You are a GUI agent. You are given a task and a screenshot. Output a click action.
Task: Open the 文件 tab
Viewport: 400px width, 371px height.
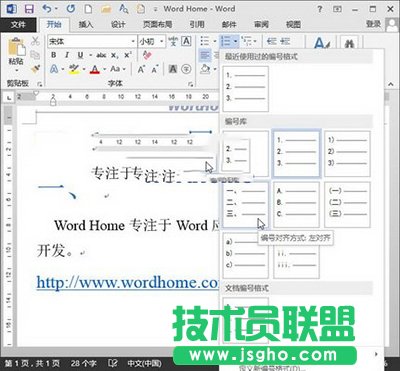18,24
